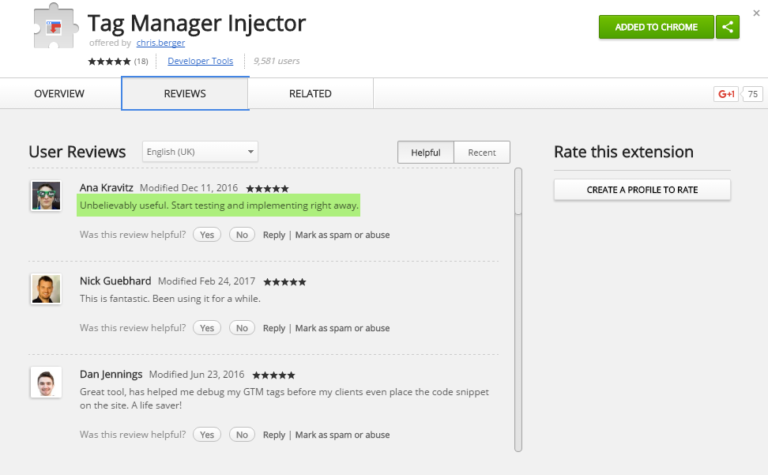Click the Dan Jennings reviewer name
This screenshot has width=768, height=475.
111,375
